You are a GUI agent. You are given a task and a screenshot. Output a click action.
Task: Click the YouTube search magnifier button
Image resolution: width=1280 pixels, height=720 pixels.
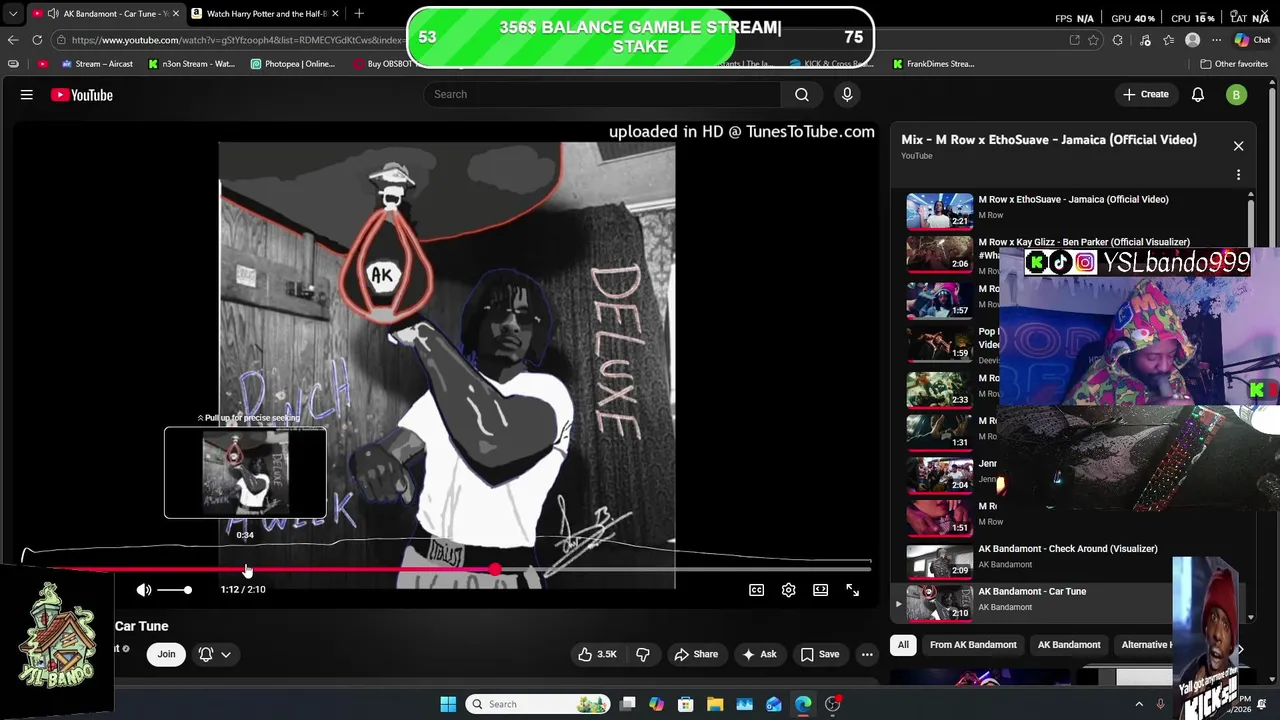pos(802,94)
